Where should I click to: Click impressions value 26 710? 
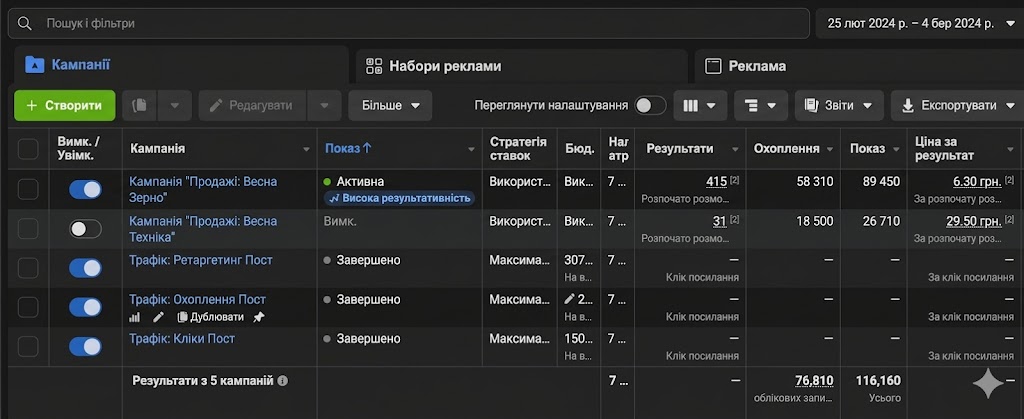tap(881, 221)
